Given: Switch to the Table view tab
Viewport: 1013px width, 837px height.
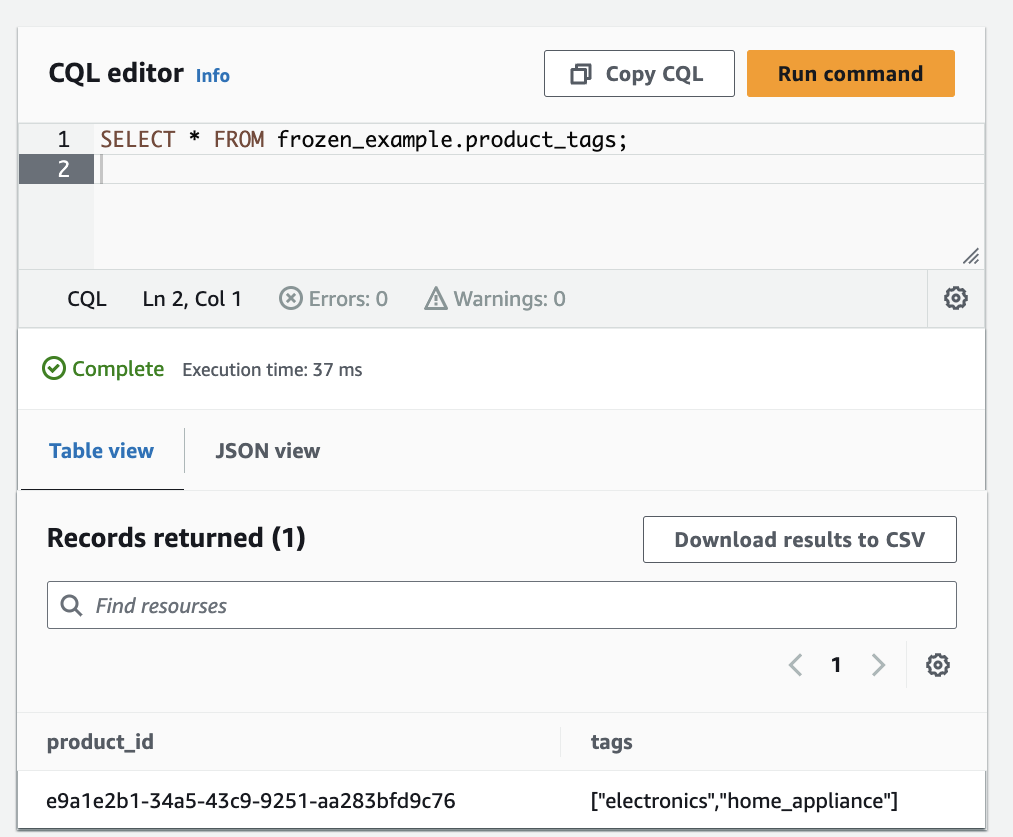Looking at the screenshot, I should tap(102, 451).
